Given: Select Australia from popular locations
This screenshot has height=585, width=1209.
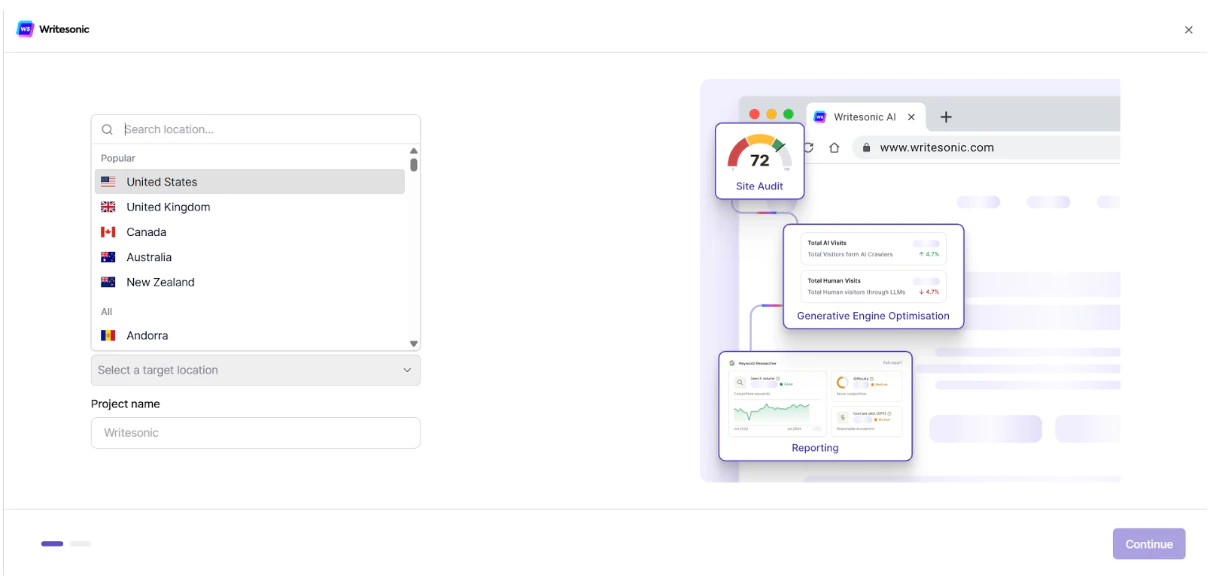Looking at the screenshot, I should (x=250, y=257).
